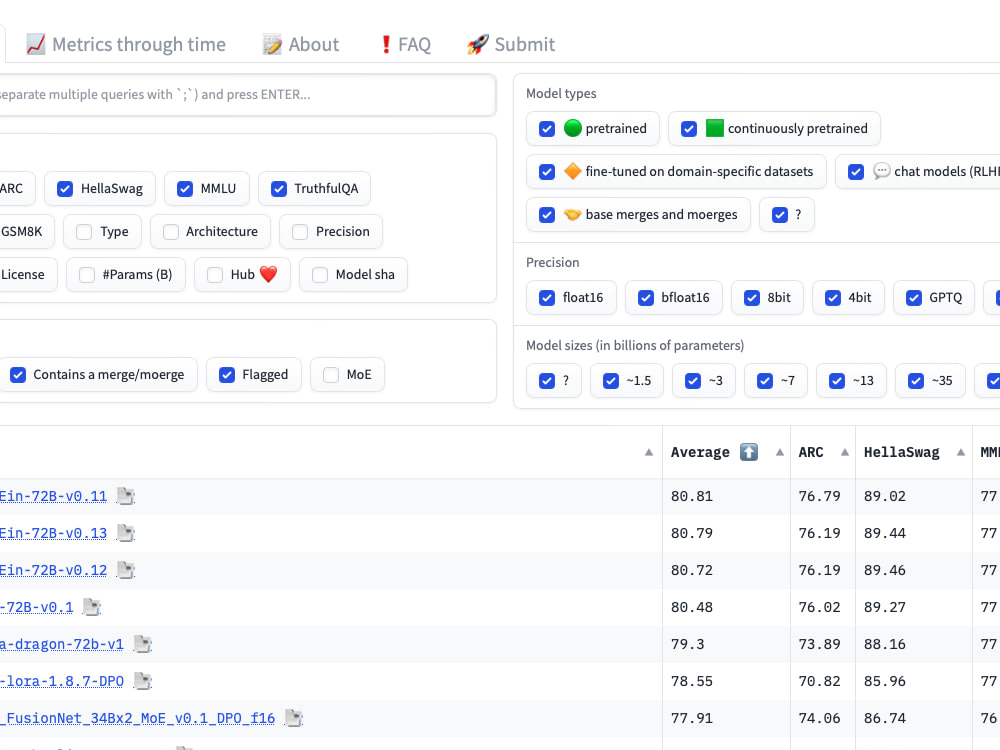Click the Average value 80.81
Image resolution: width=1000 pixels, height=750 pixels.
tap(692, 496)
